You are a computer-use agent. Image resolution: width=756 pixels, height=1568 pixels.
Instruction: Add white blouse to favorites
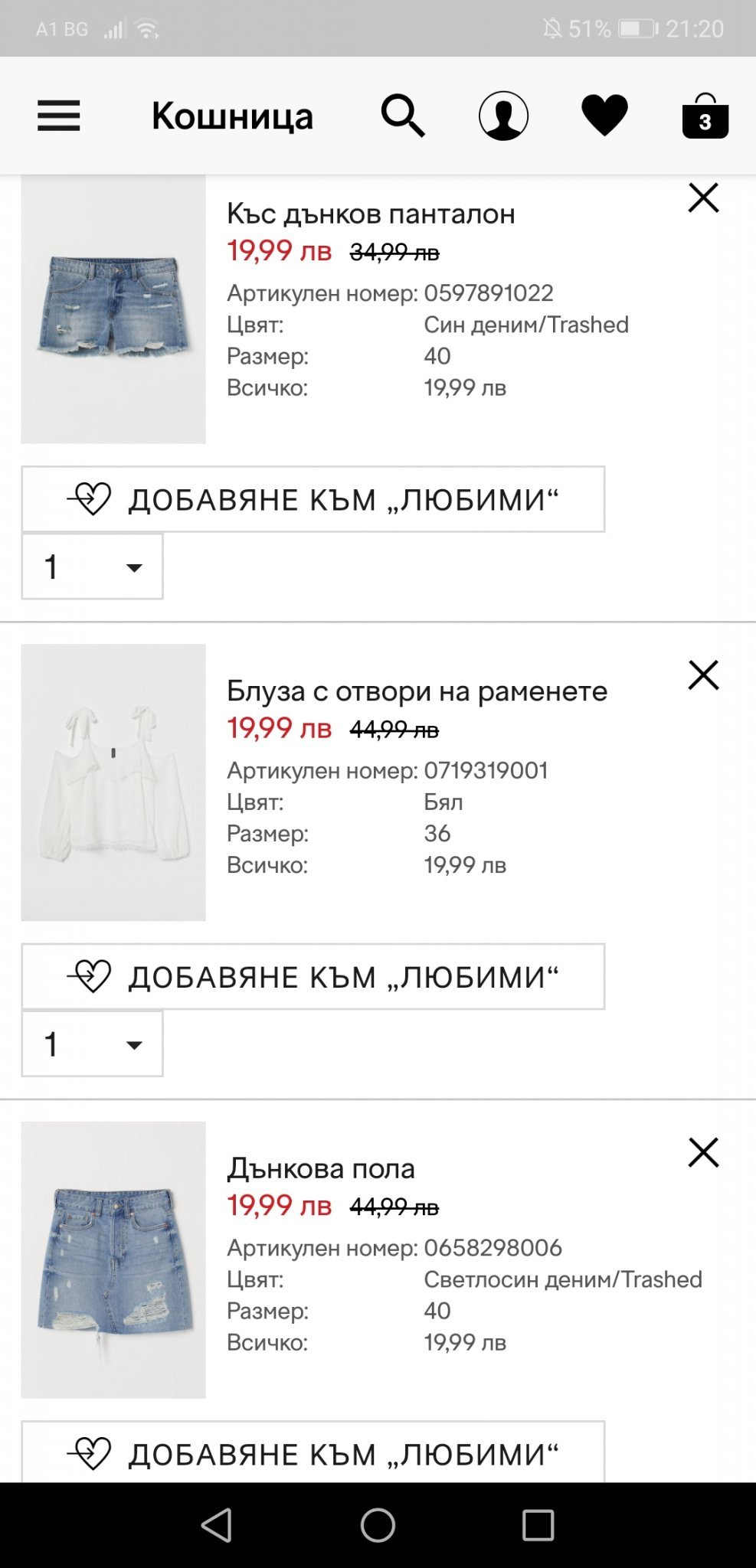313,977
